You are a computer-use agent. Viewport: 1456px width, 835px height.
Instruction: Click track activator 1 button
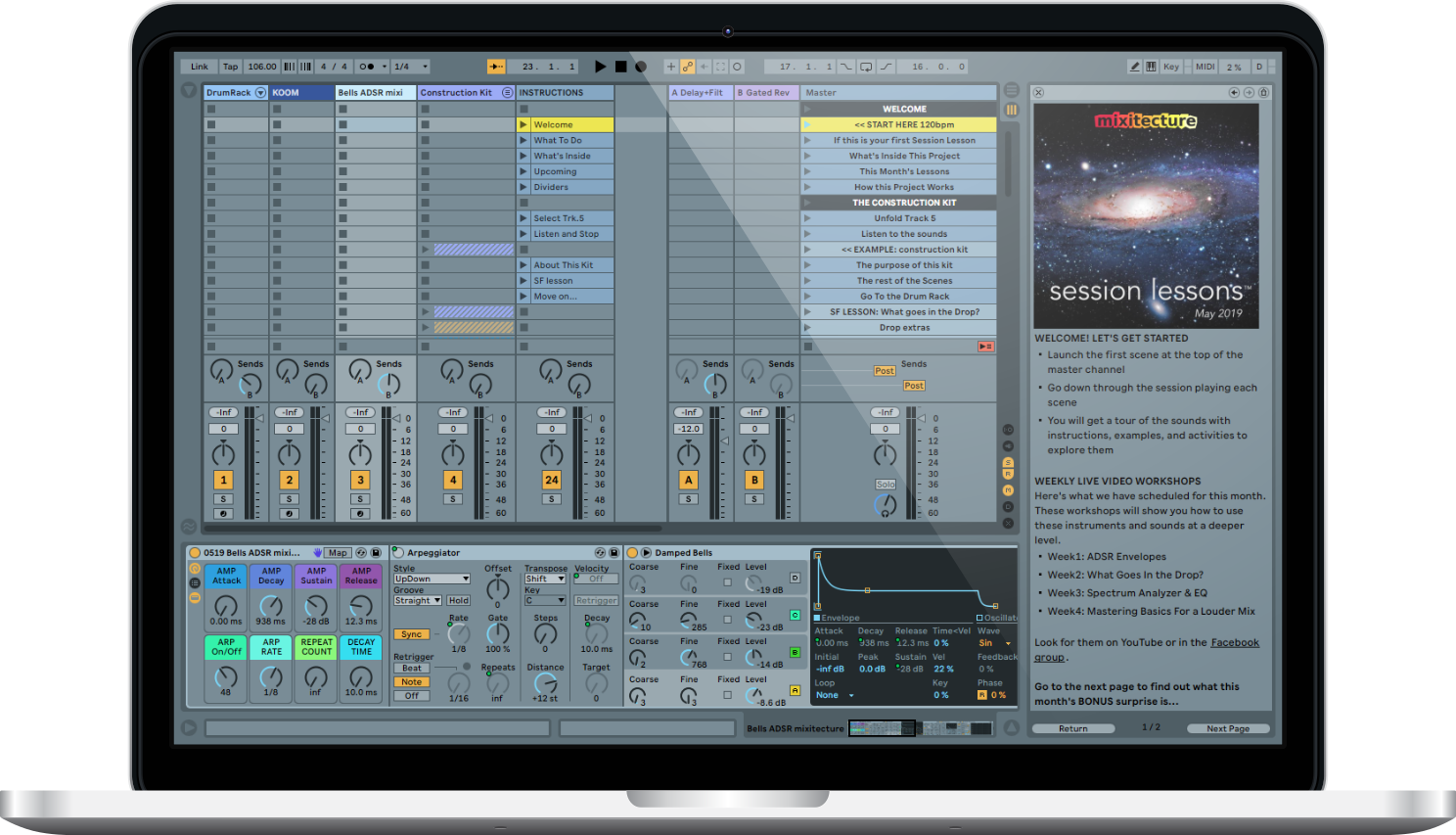223,480
